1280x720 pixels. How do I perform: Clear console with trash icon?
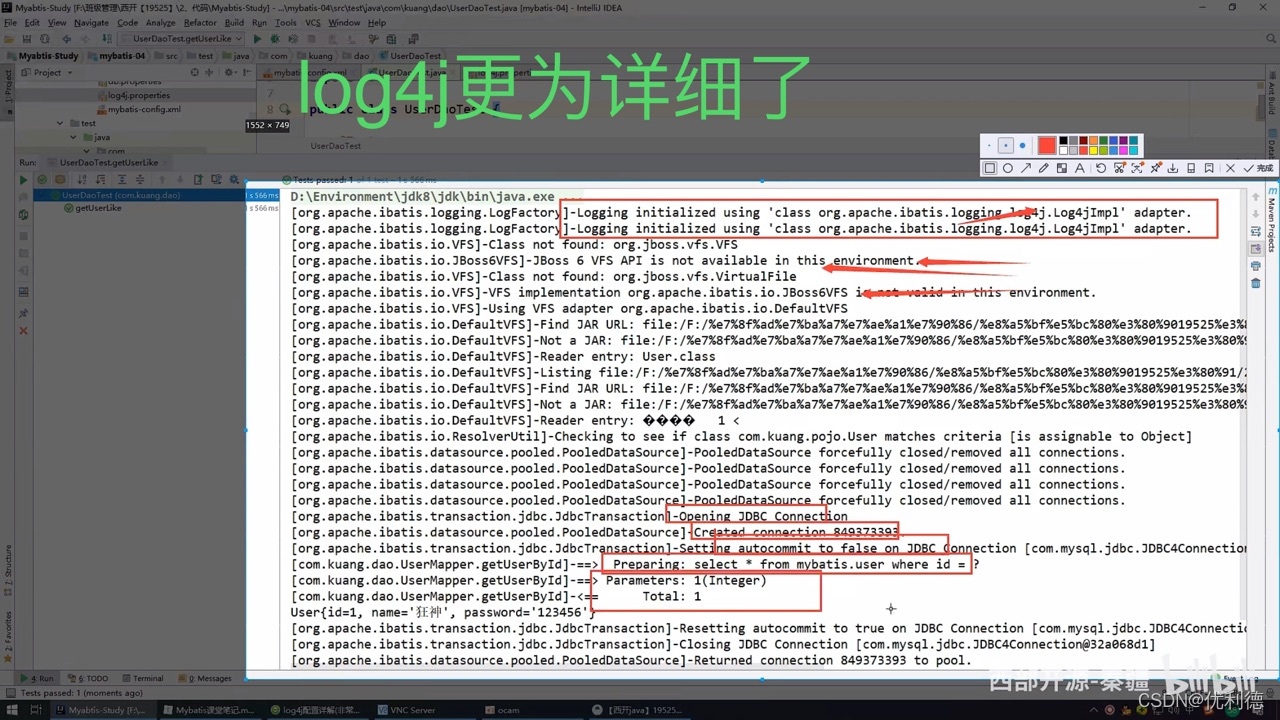click(1255, 283)
